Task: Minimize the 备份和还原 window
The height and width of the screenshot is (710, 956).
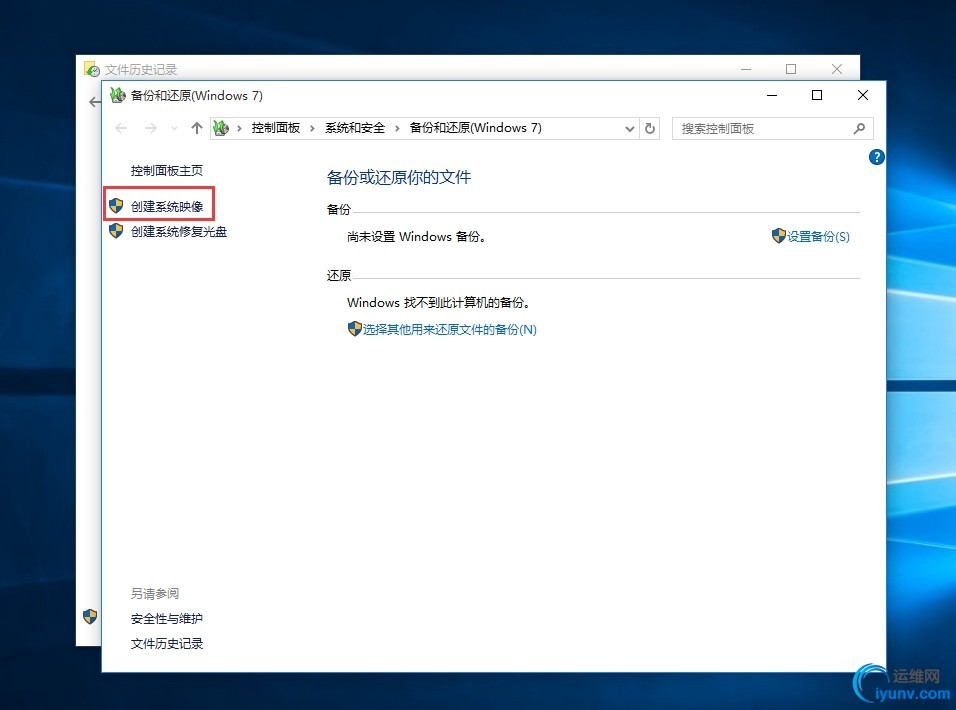Action: point(772,96)
